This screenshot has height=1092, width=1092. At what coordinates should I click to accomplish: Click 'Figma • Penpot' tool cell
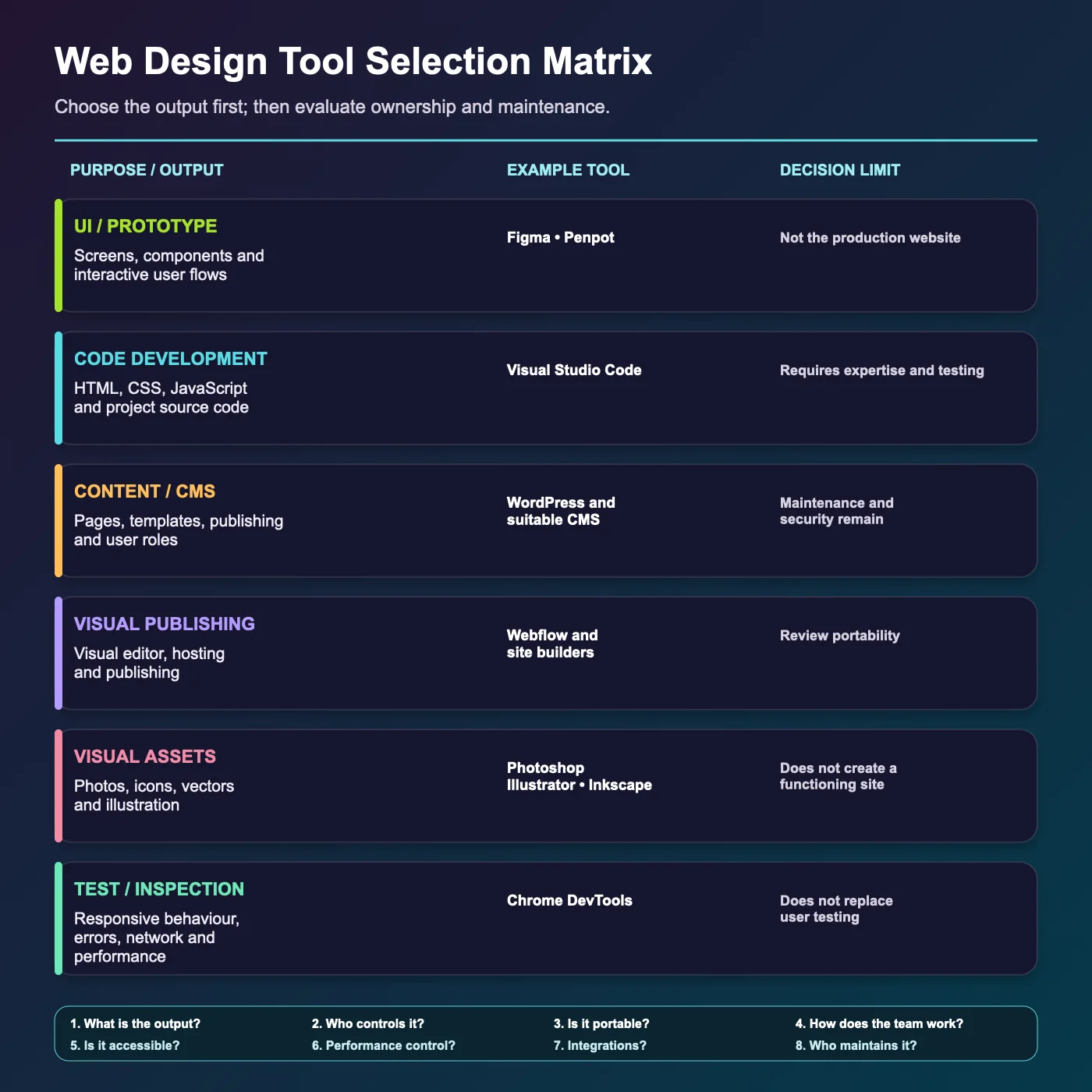[561, 238]
